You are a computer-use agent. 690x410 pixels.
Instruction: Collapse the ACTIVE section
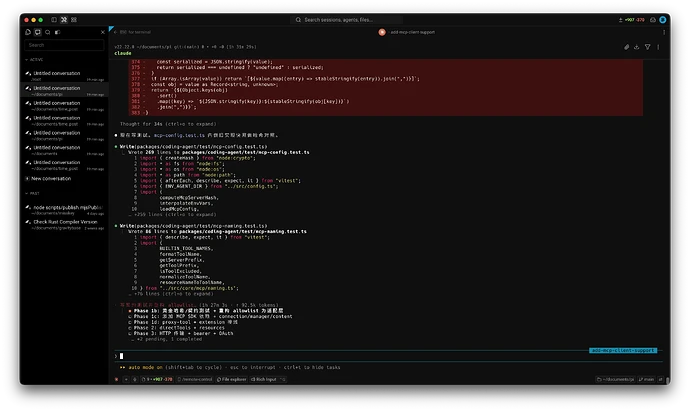[34, 59]
